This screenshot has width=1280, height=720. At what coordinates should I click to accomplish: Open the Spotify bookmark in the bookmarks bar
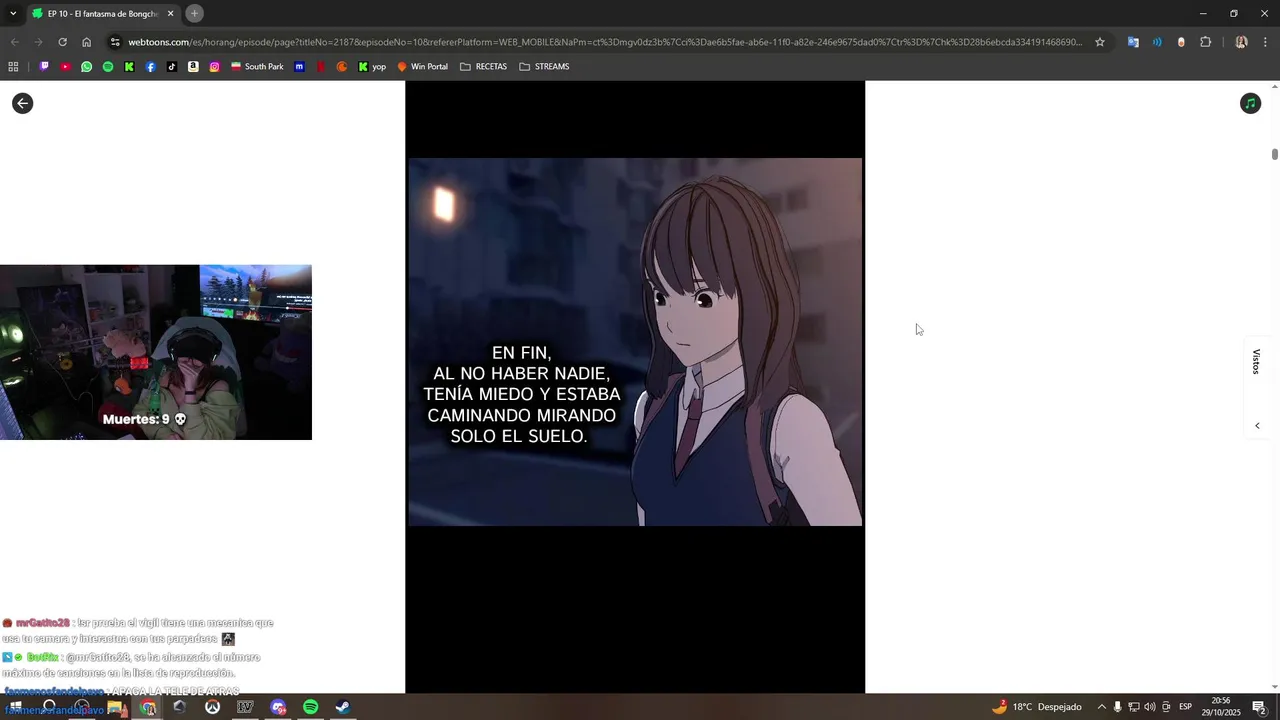pyautogui.click(x=108, y=67)
